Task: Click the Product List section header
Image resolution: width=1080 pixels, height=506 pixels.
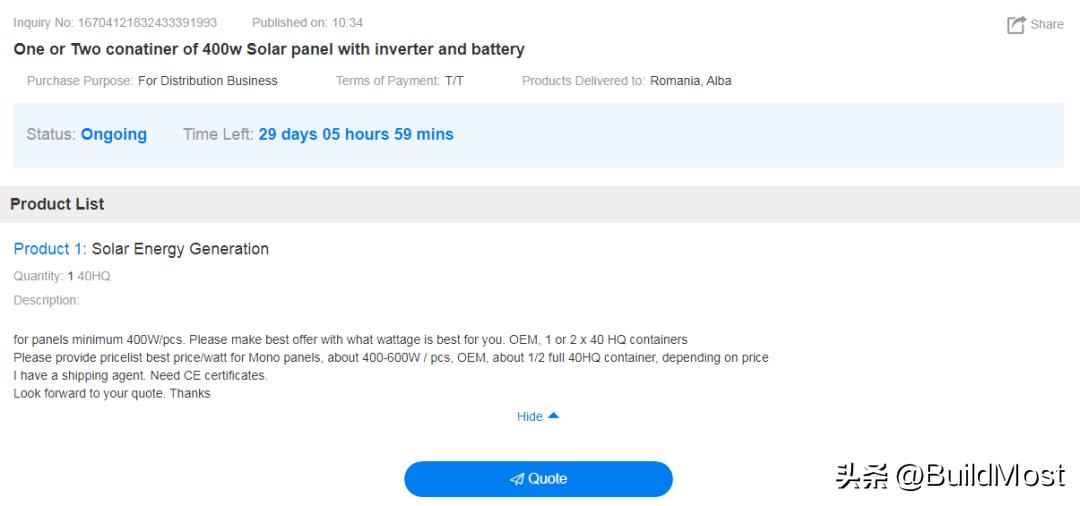Action: pyautogui.click(x=57, y=204)
